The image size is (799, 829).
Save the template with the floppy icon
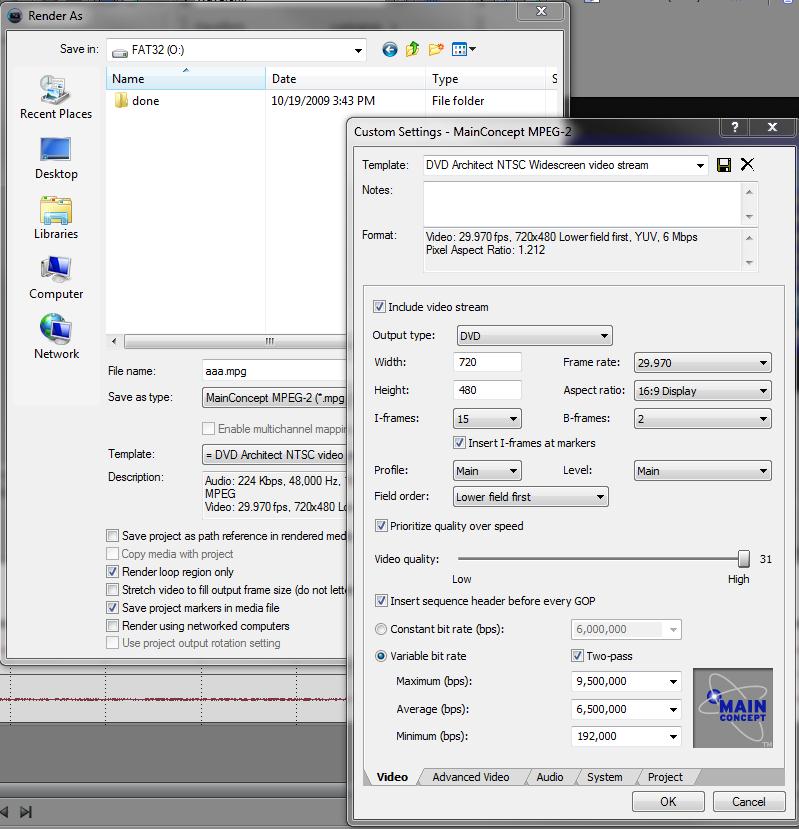(x=724, y=165)
